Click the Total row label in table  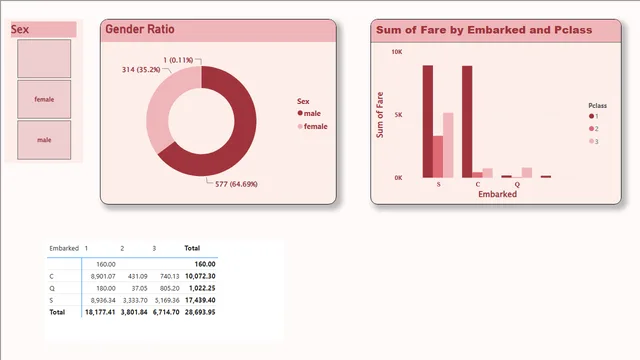57,312
